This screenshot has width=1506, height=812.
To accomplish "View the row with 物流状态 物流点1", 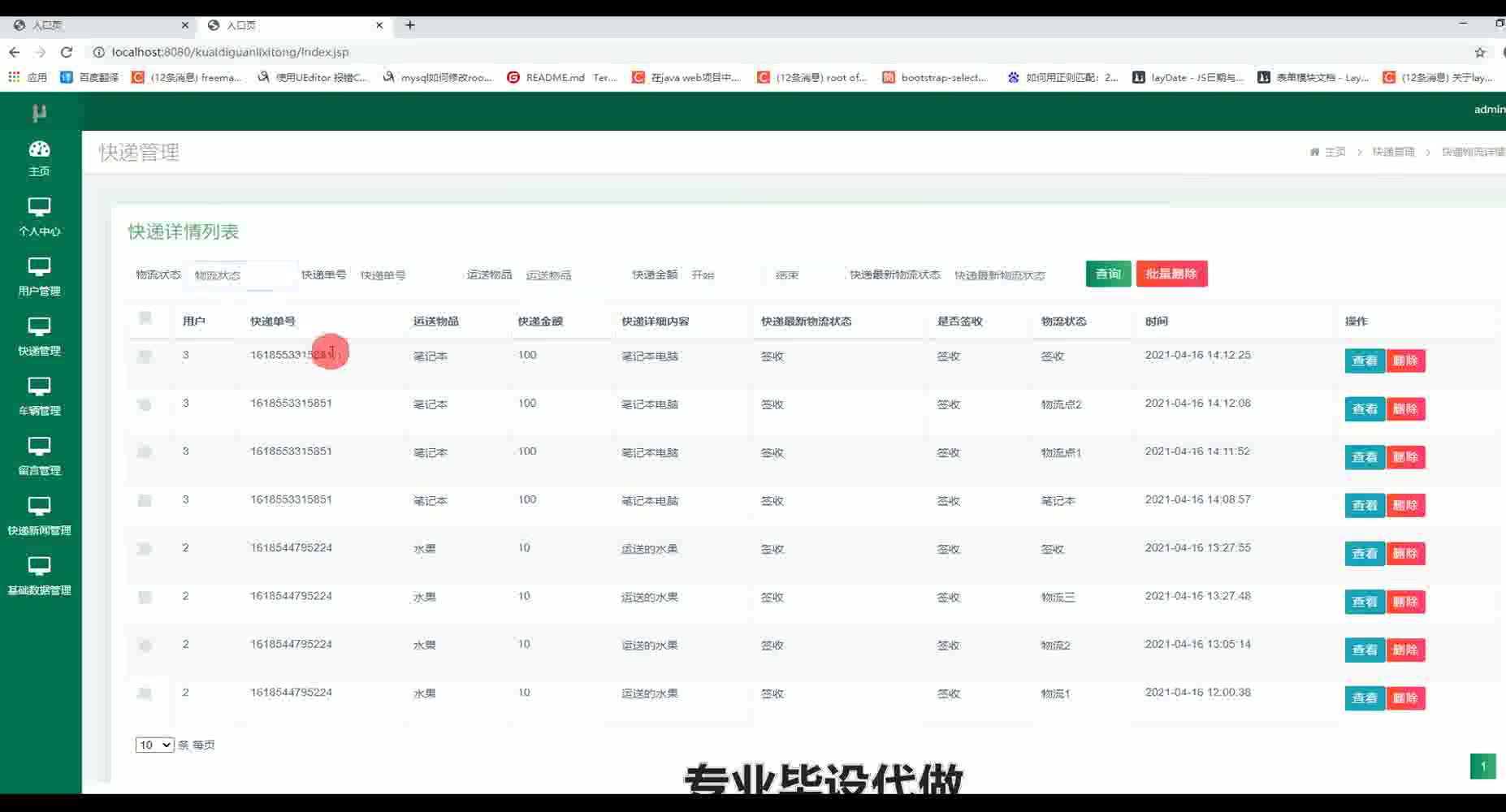I will [1365, 457].
